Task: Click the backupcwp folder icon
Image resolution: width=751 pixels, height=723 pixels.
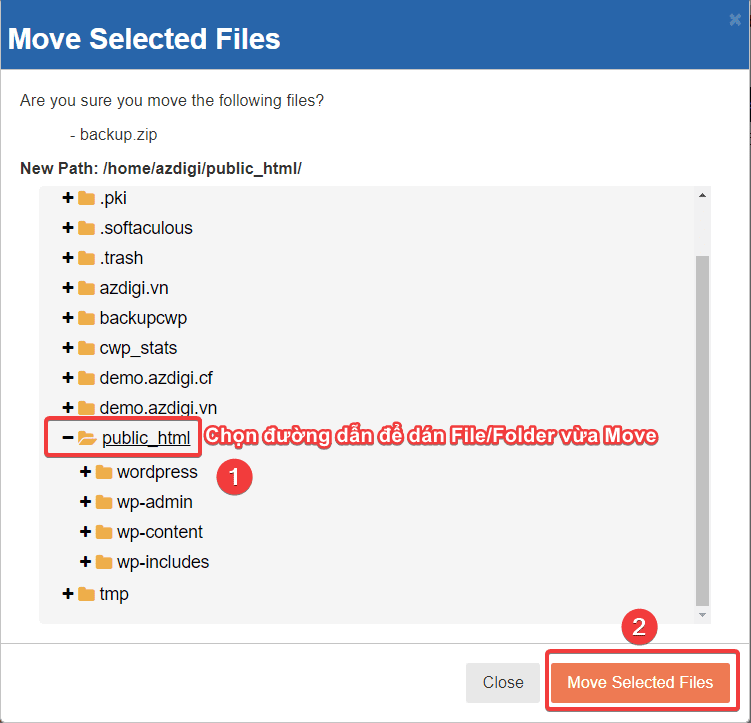Action: click(86, 318)
